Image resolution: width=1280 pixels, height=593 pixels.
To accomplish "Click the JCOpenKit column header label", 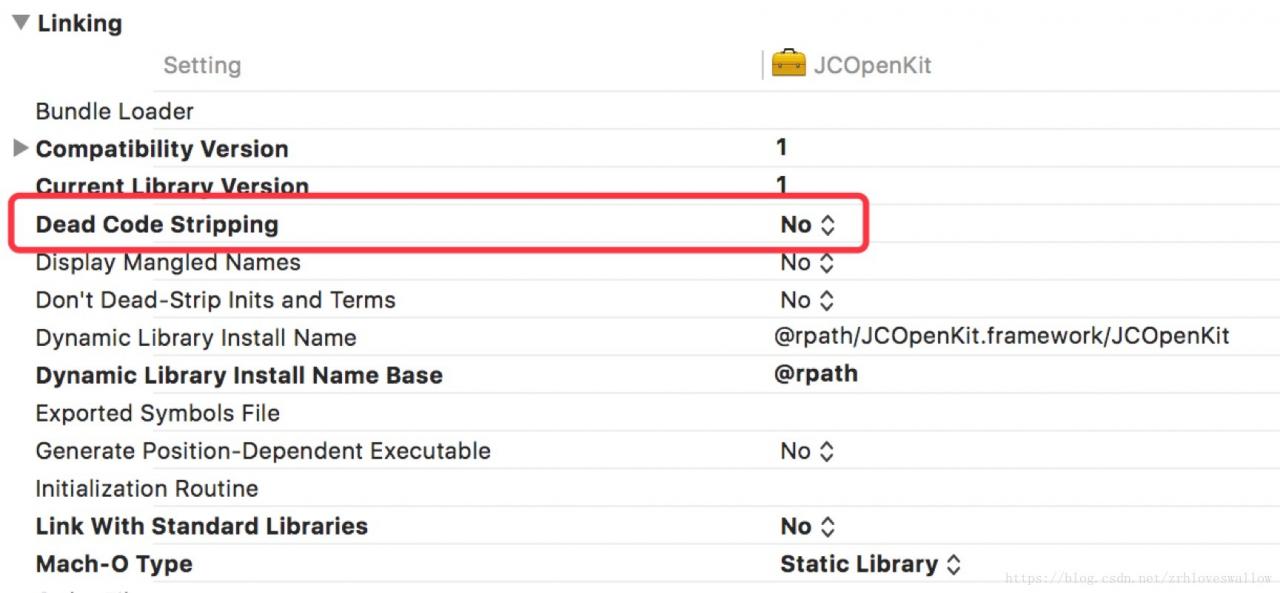I will coord(872,66).
